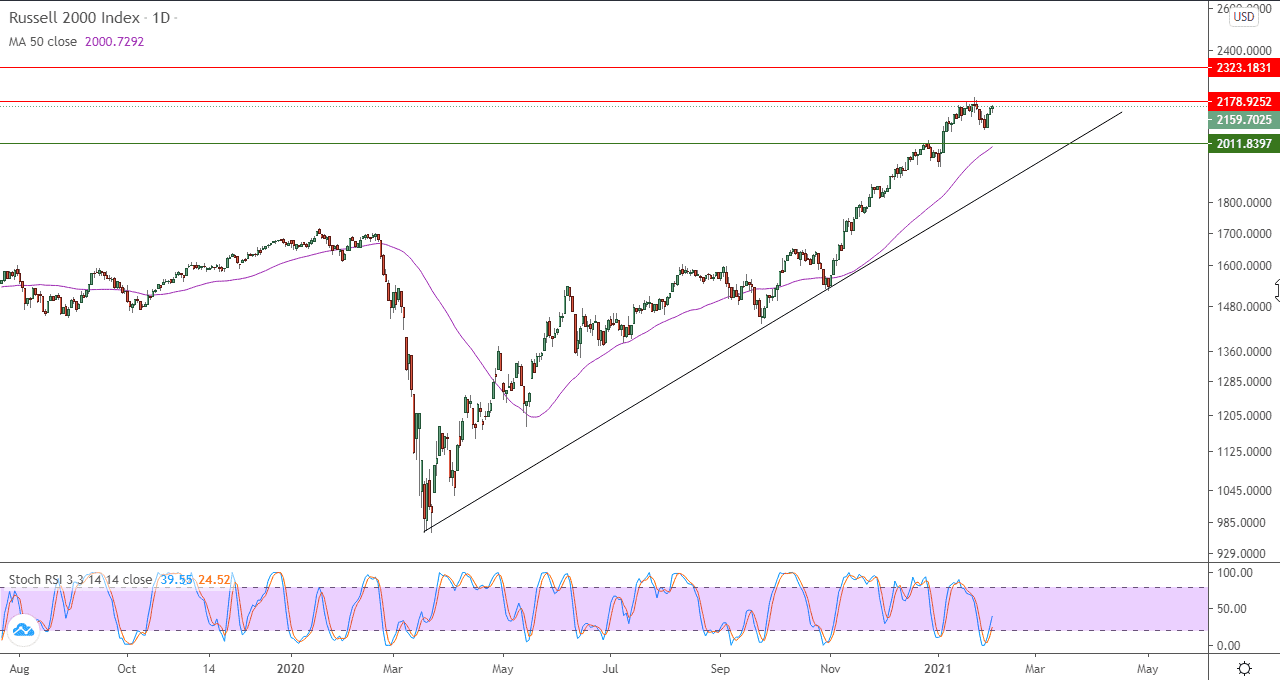Click the 2011.8397 green price label

[1244, 144]
